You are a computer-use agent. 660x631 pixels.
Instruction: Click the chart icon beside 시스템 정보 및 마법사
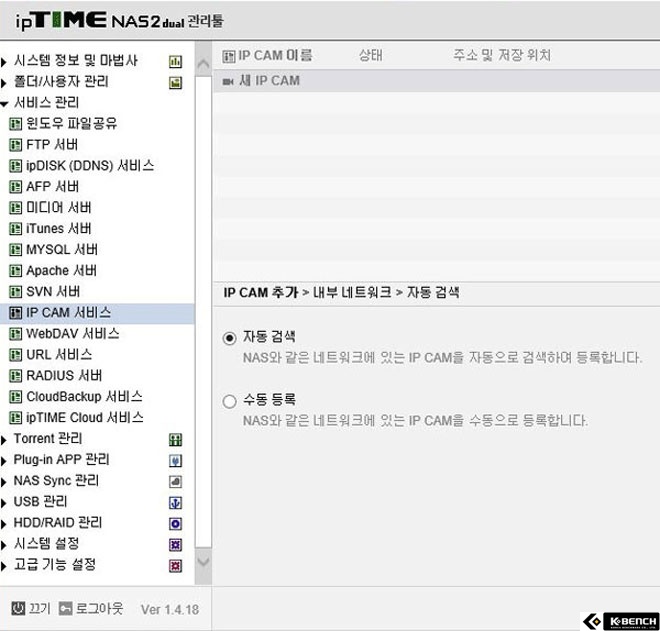pyautogui.click(x=176, y=62)
